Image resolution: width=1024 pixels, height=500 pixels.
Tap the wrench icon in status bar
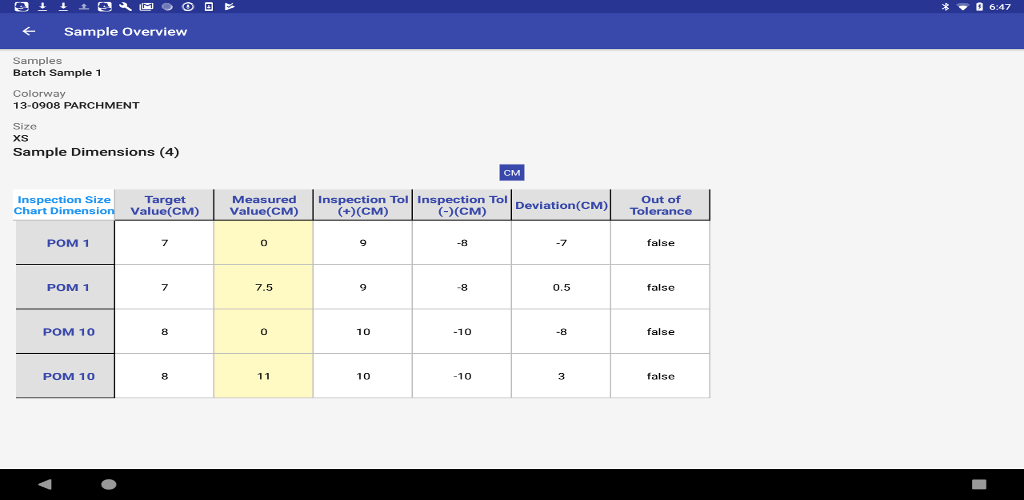coord(125,7)
